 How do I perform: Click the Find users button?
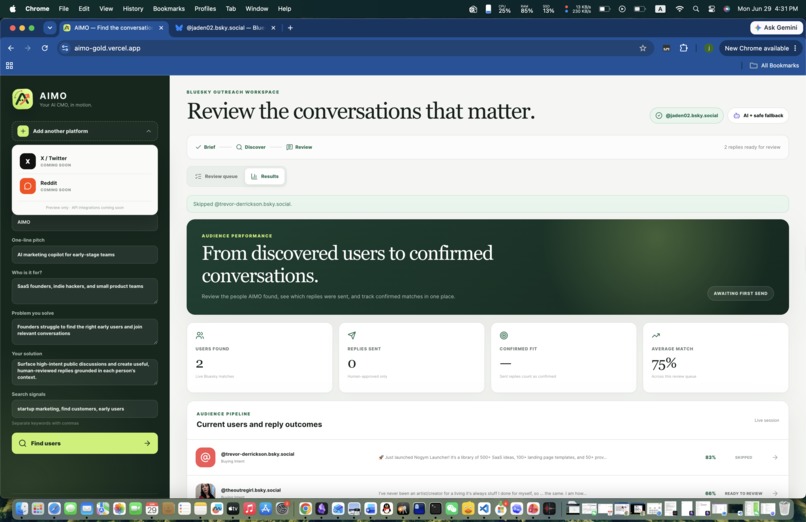click(85, 443)
